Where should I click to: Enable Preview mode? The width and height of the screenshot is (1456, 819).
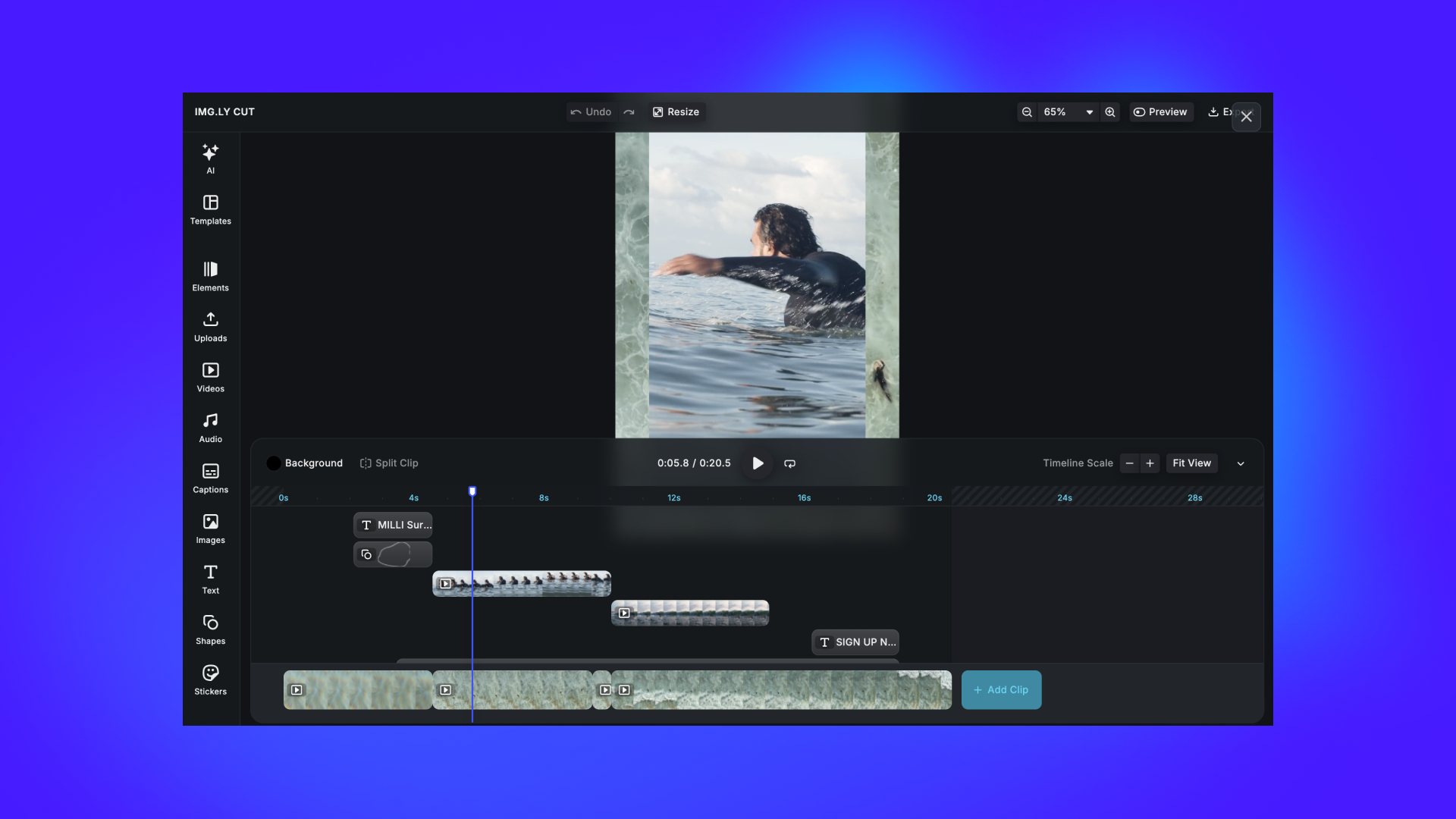click(1161, 111)
